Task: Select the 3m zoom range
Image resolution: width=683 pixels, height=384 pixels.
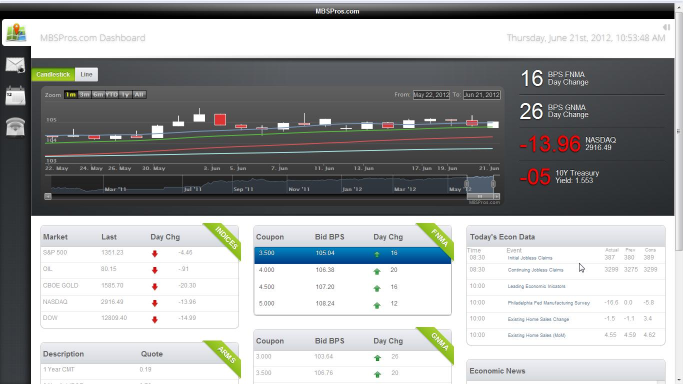Action: pos(85,94)
